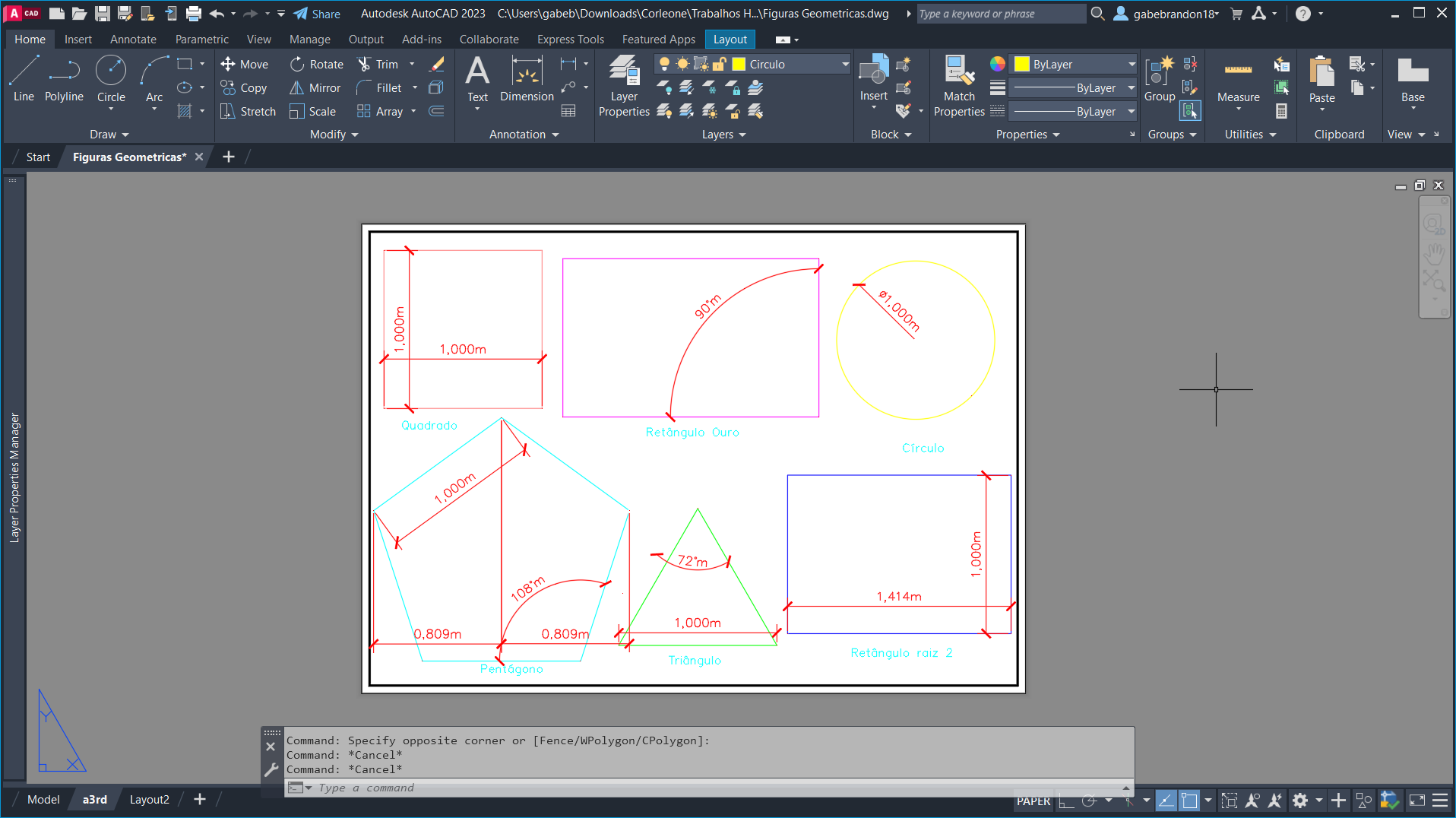Select the Rotate tool
This screenshot has height=818, width=1456.
pos(316,64)
